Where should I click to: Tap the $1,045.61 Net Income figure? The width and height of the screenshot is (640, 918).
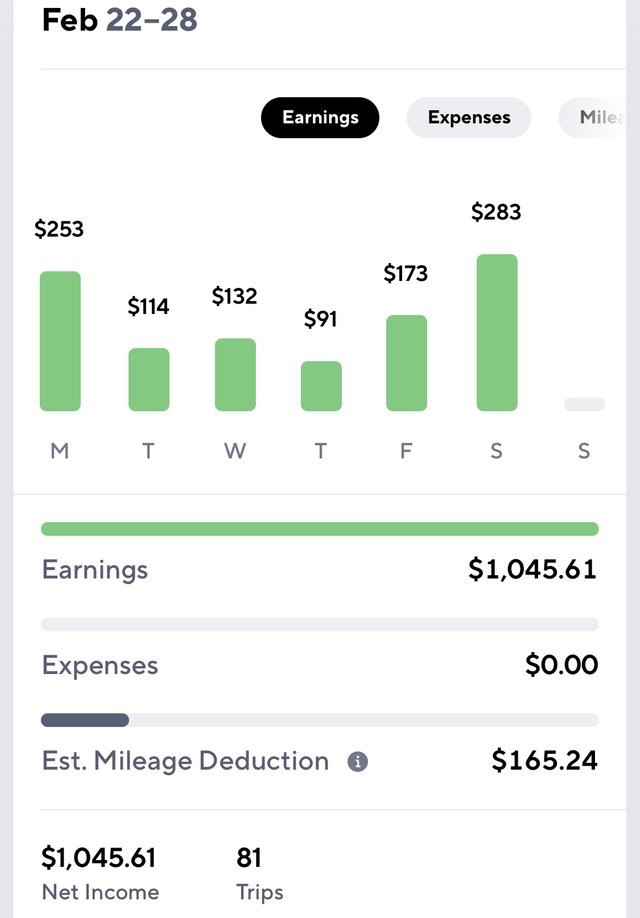(x=98, y=858)
